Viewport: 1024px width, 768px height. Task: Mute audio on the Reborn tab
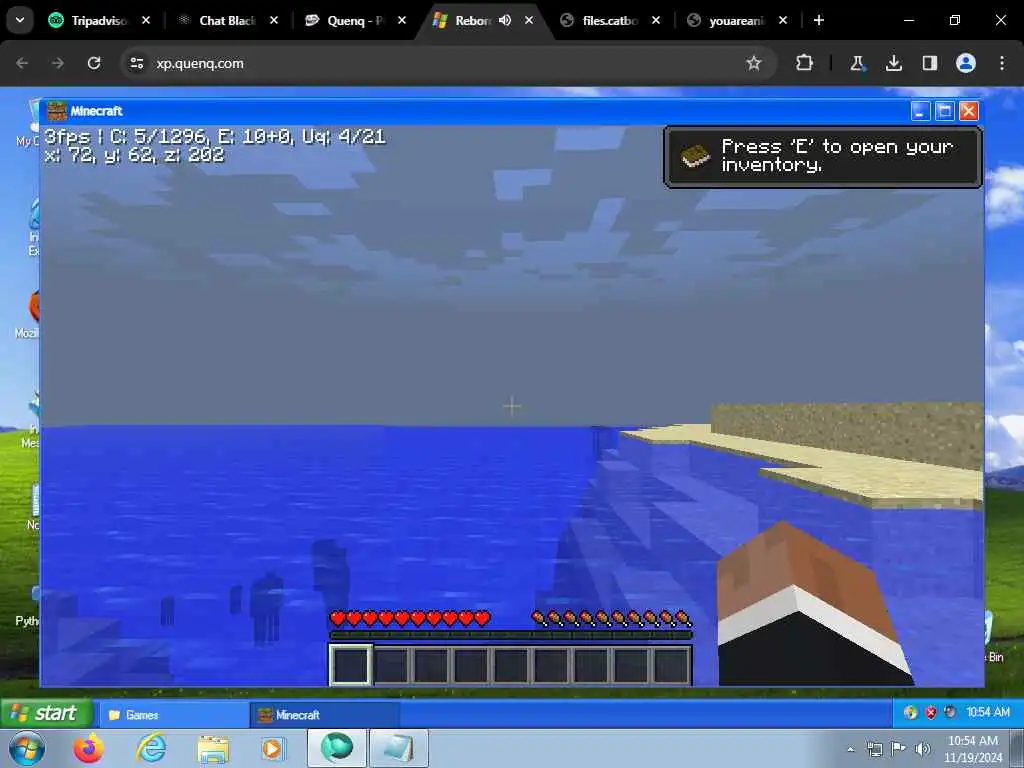[505, 20]
